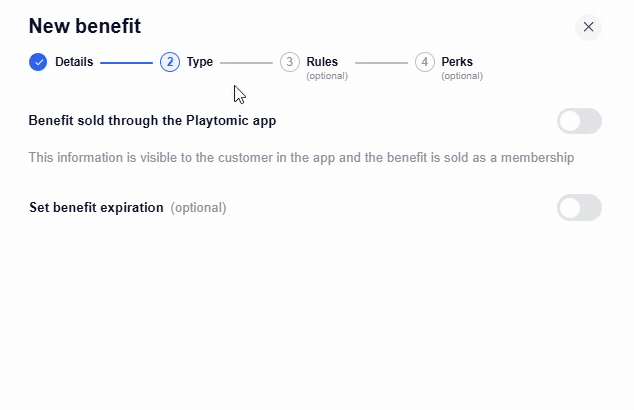Image resolution: width=634 pixels, height=410 pixels.
Task: Close the New benefit dialog
Action: (588, 27)
